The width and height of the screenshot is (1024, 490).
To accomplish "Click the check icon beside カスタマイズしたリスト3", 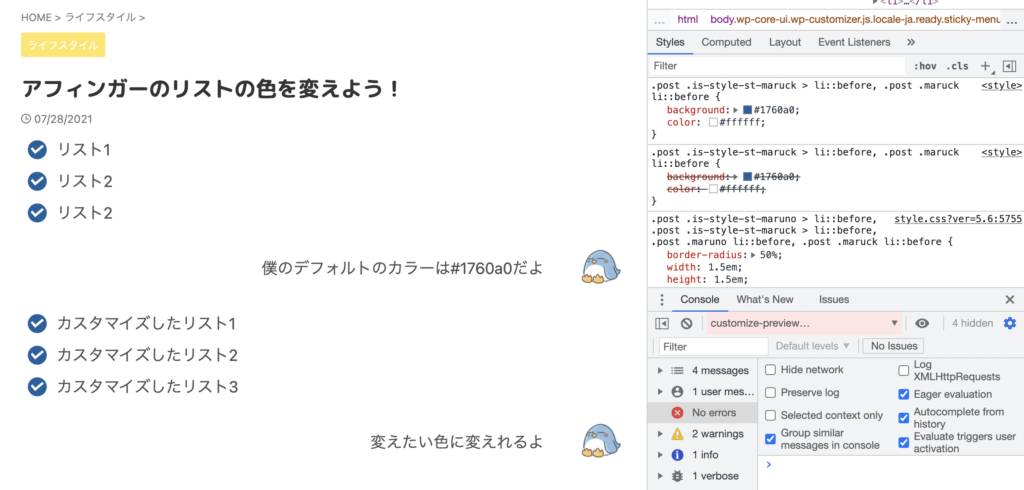I will pyautogui.click(x=37, y=387).
